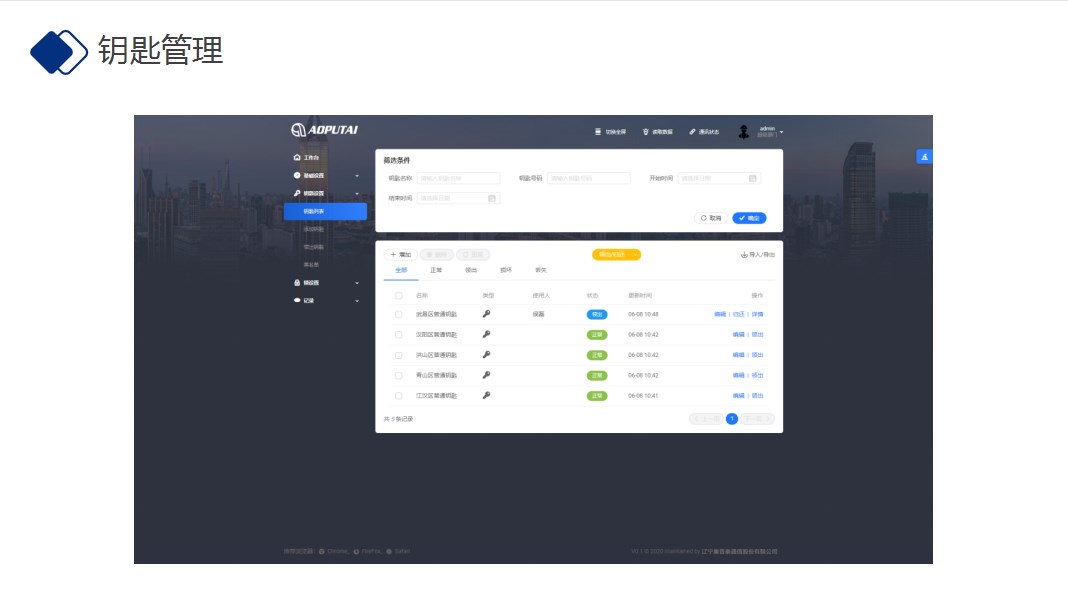Click basic settings circle icon in sidebar

tap(297, 176)
